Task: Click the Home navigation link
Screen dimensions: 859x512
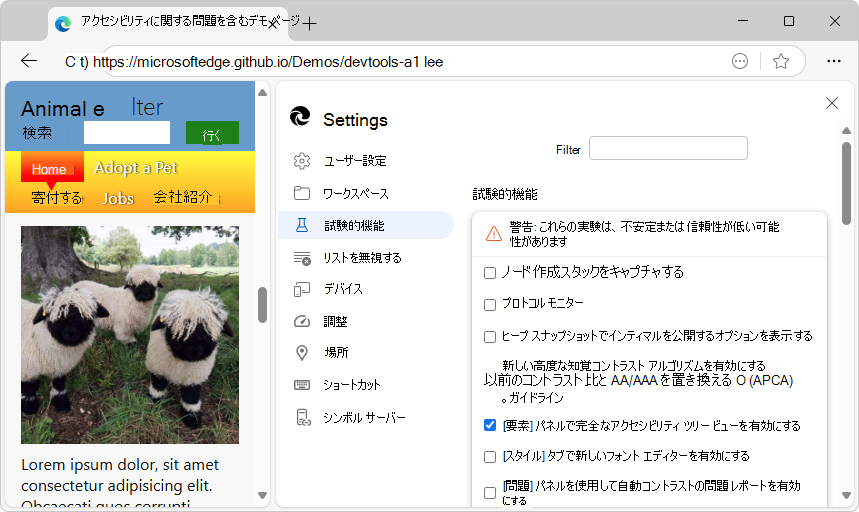Action: point(52,168)
